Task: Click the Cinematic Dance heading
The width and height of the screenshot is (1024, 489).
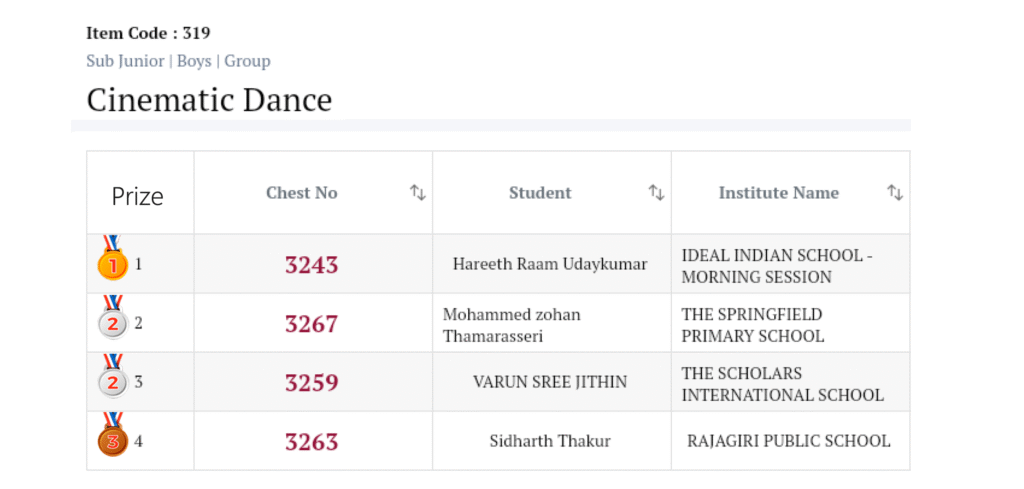Action: tap(209, 100)
